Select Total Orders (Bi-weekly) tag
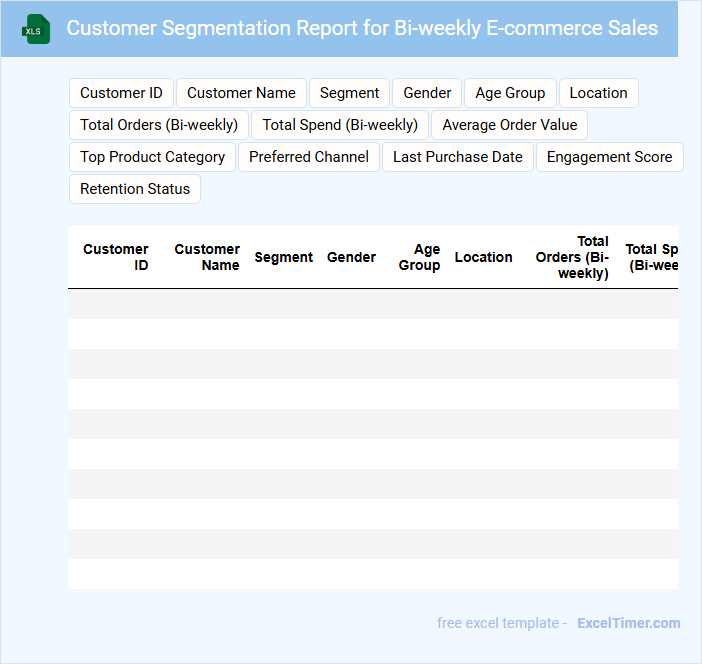The height and width of the screenshot is (664, 702). click(x=159, y=125)
